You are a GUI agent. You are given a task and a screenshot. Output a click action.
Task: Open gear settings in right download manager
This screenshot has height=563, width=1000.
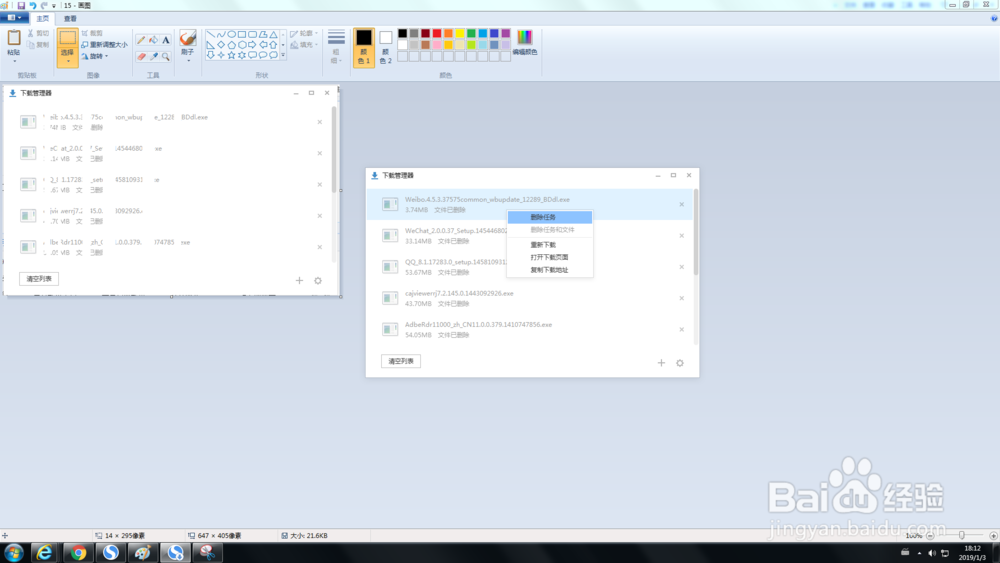[680, 363]
